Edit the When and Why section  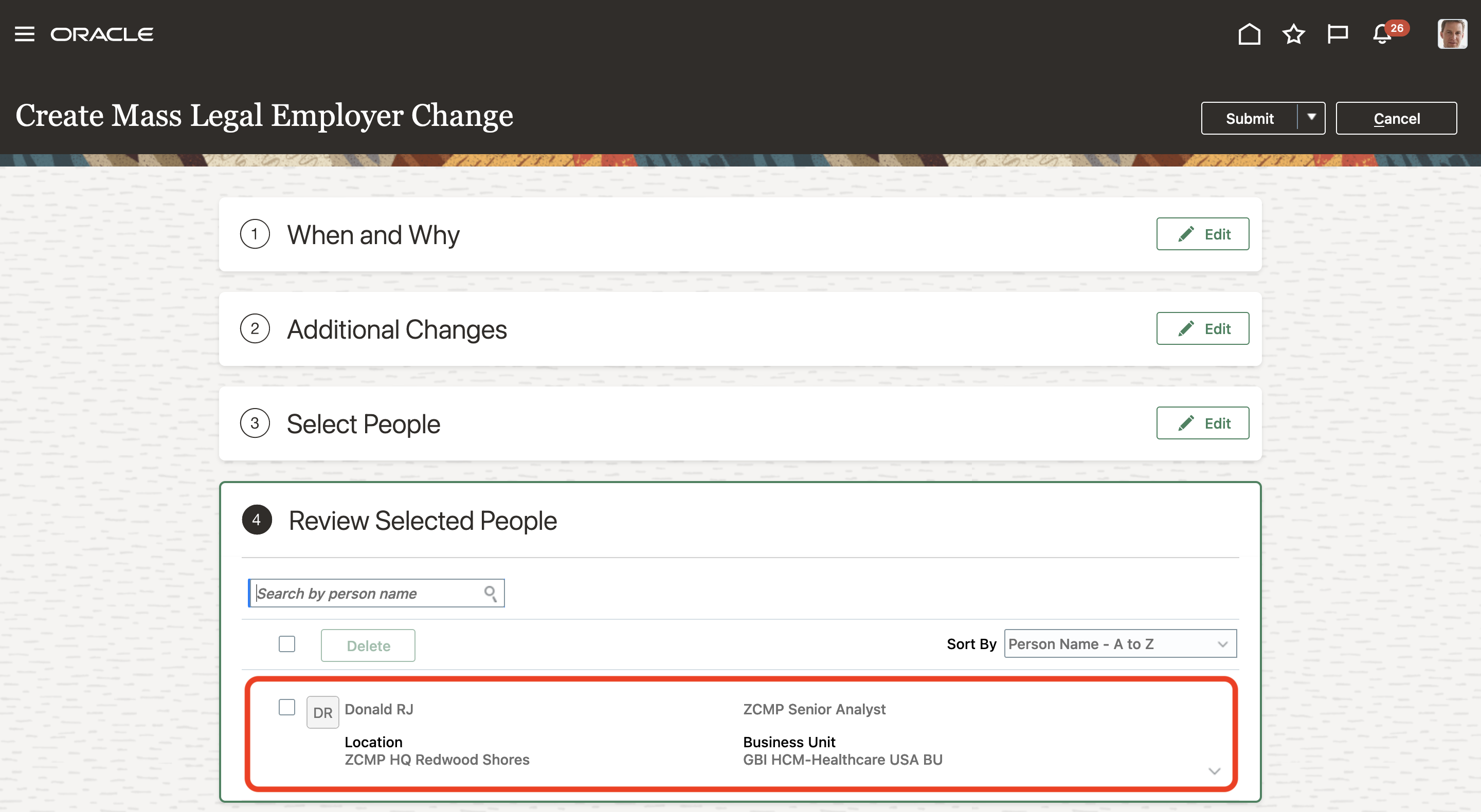[x=1202, y=234]
